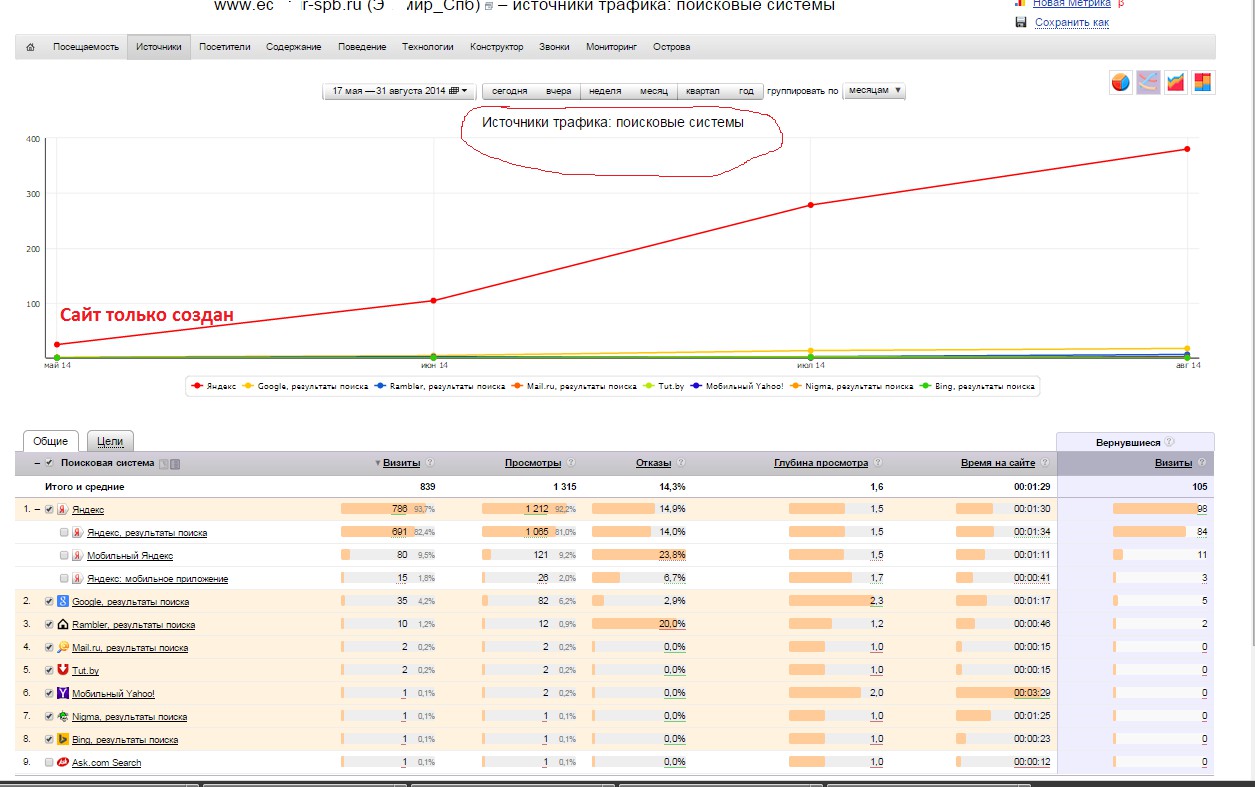Check the Мобильный Яндекс checkbox
The width and height of the screenshot is (1255, 787).
(64, 555)
